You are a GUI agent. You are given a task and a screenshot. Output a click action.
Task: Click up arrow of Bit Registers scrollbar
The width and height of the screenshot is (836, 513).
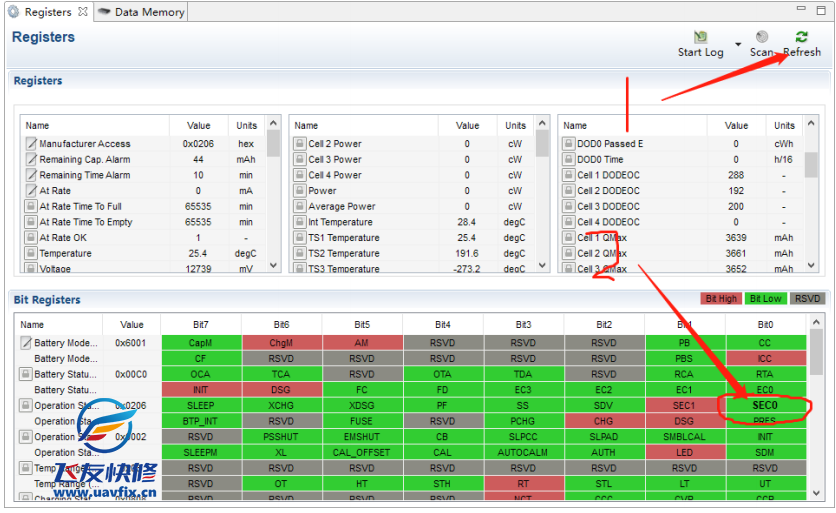(816, 323)
